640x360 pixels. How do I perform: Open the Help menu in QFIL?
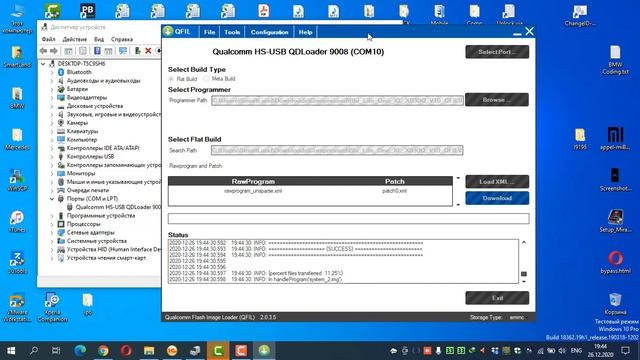[305, 32]
